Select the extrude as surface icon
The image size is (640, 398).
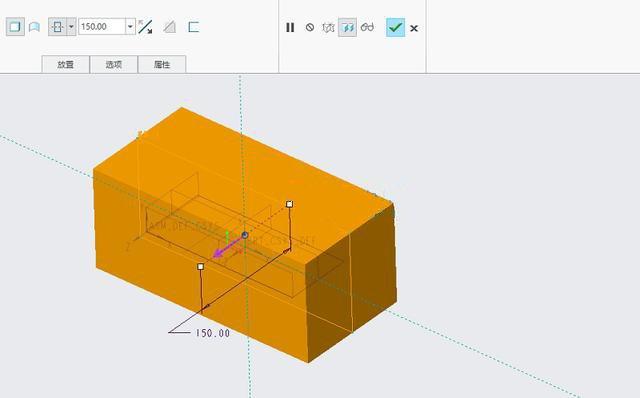click(35, 27)
